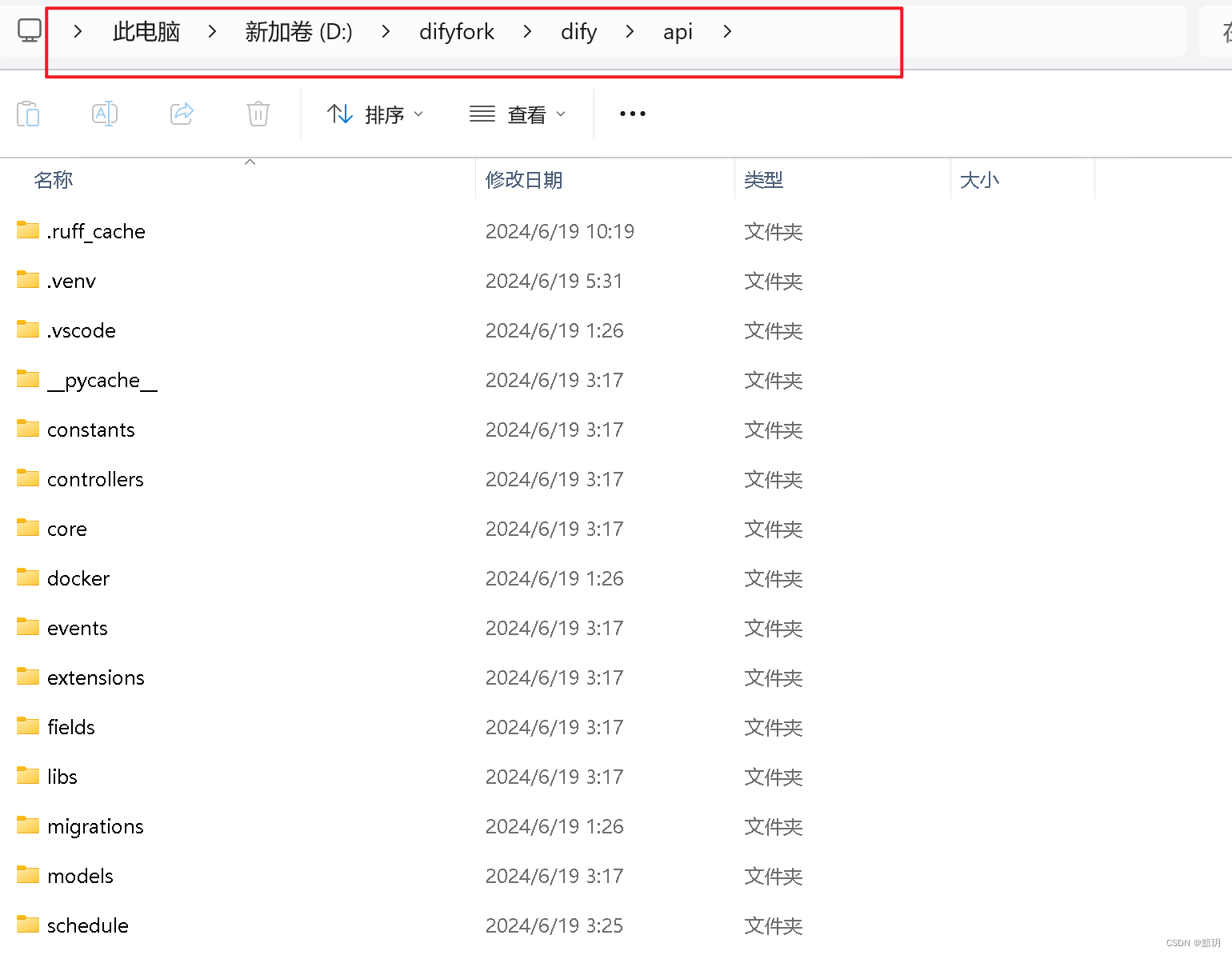
Task: Click 文件夹 type in the migrations row
Action: (x=773, y=827)
